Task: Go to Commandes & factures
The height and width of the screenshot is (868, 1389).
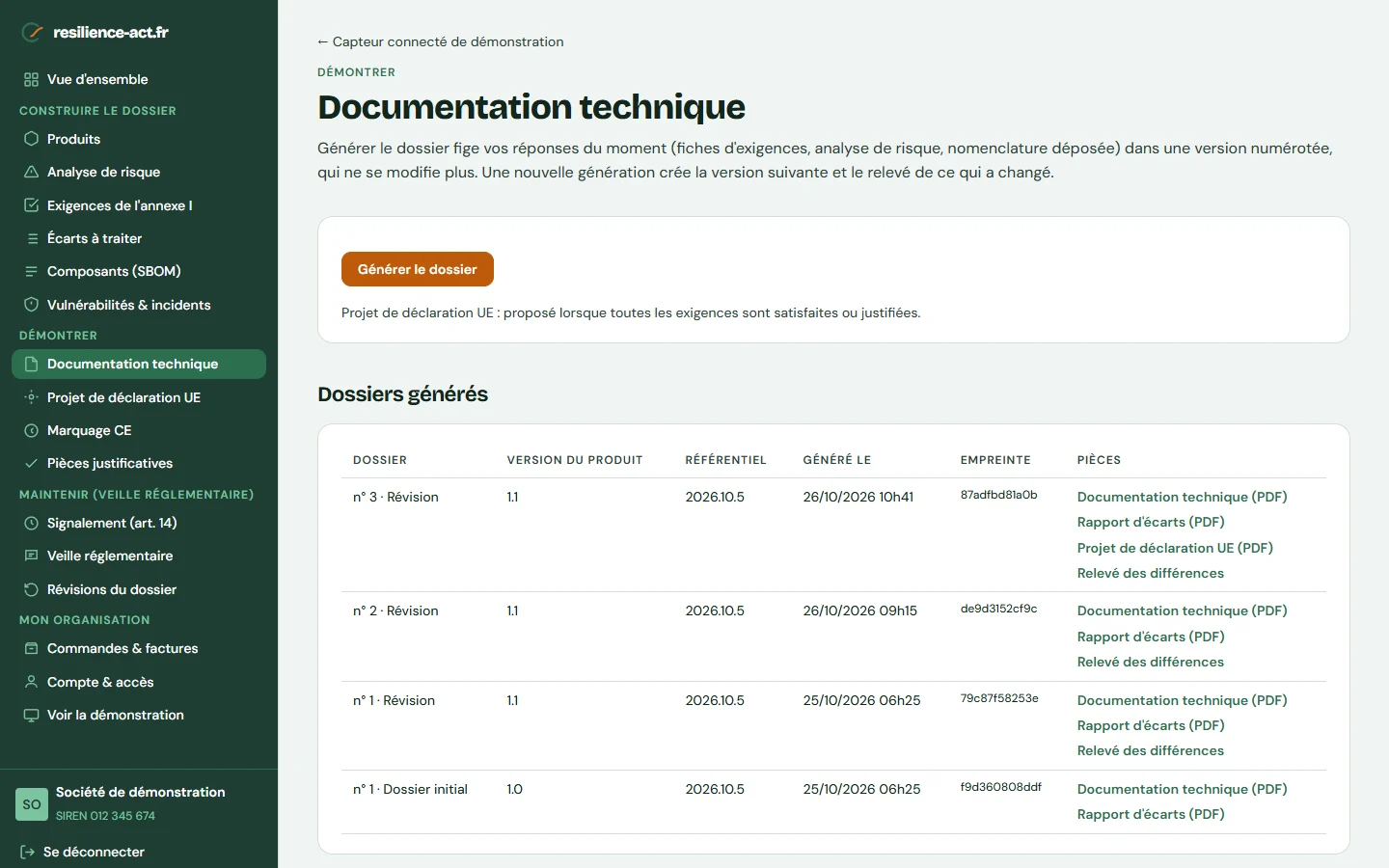Action: click(x=139, y=648)
